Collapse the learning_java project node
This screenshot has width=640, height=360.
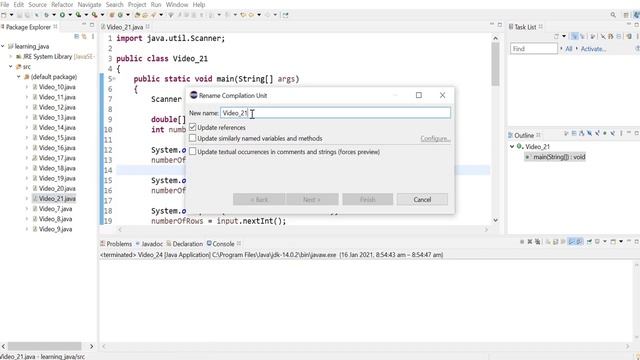pos(3,46)
